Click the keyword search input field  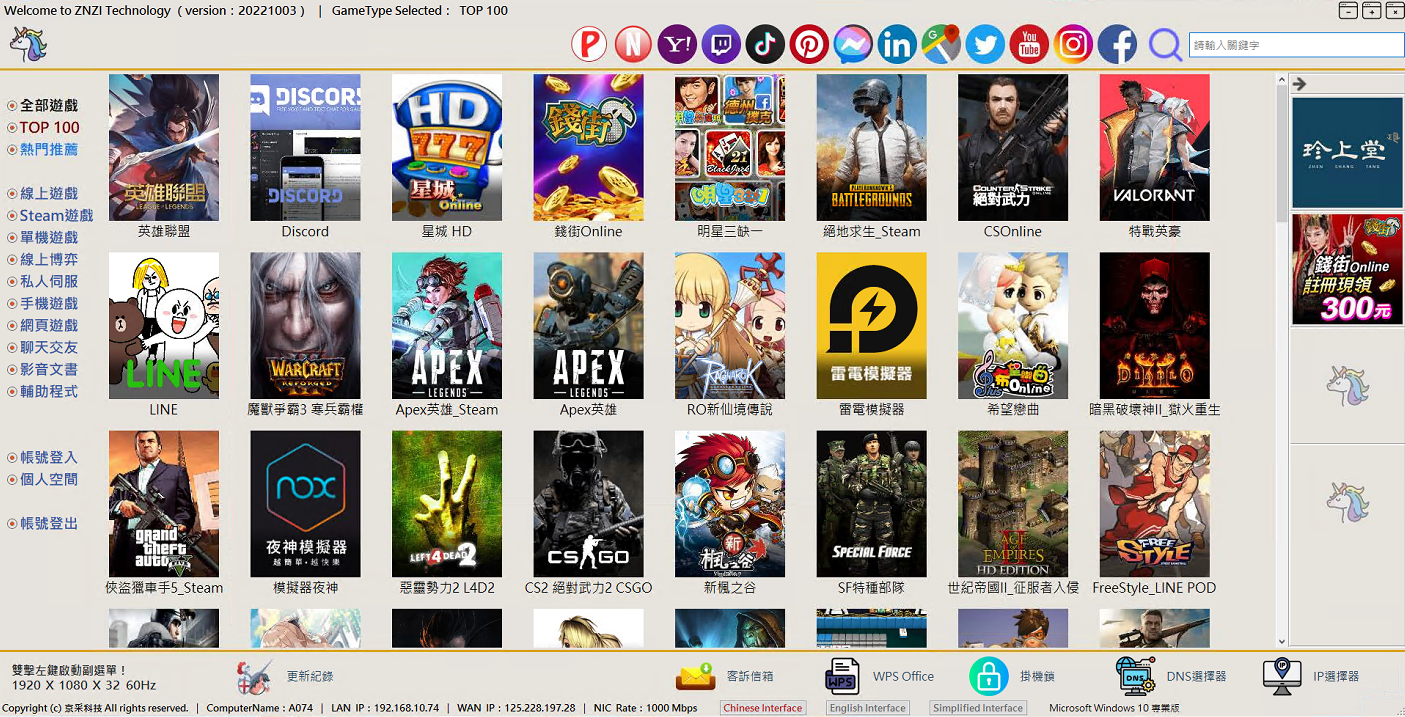point(1296,45)
